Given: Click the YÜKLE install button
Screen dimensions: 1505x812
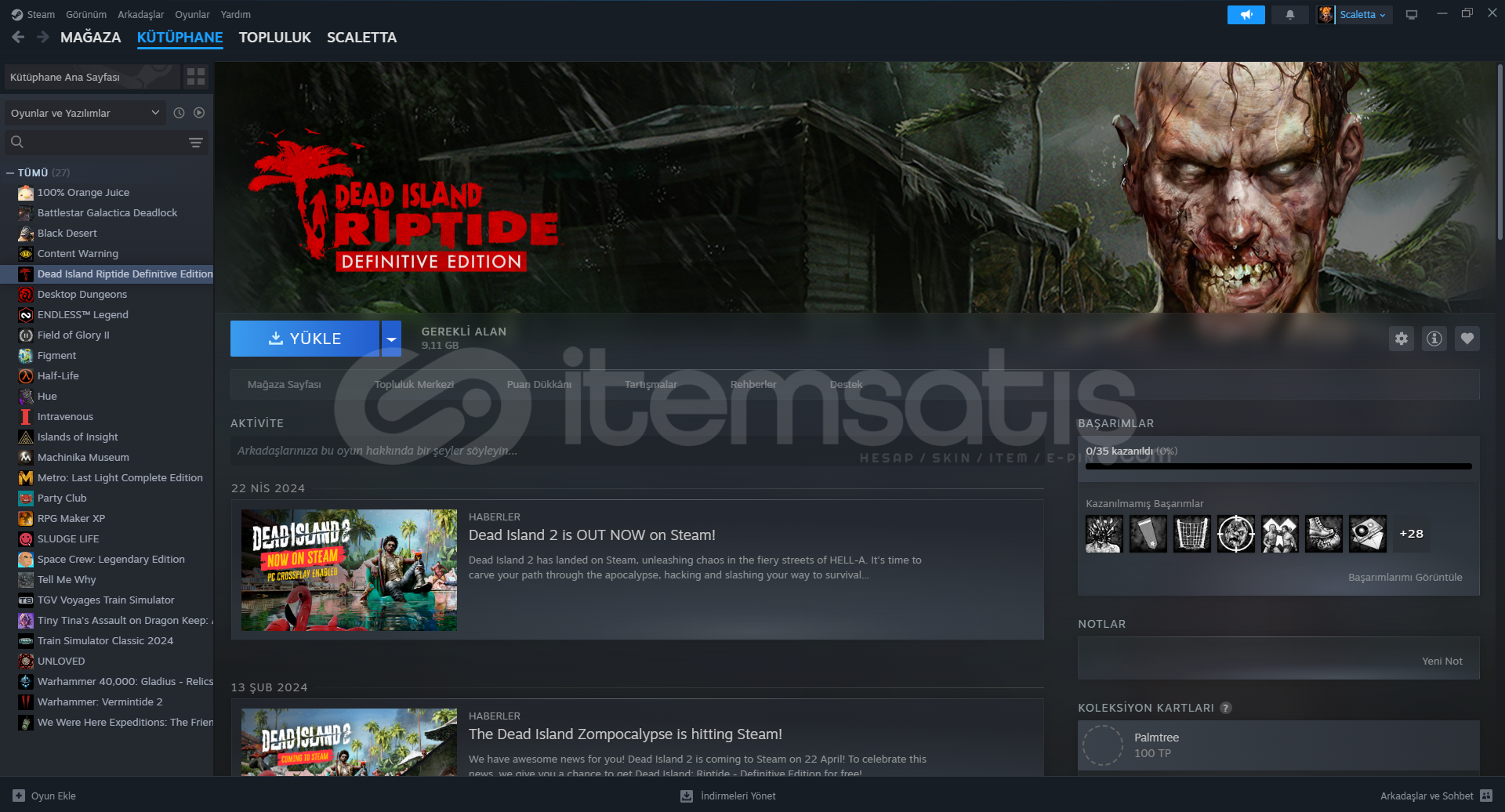Looking at the screenshot, I should point(305,339).
